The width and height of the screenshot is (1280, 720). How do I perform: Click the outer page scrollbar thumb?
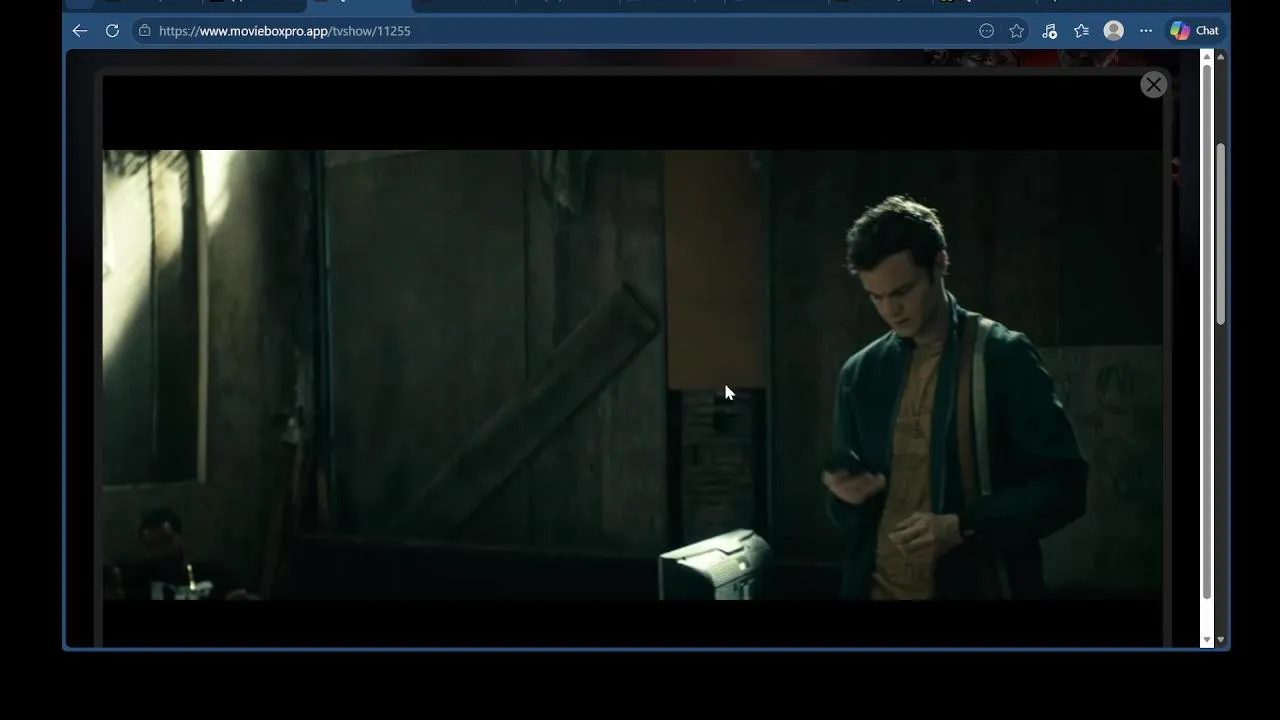tap(1220, 234)
